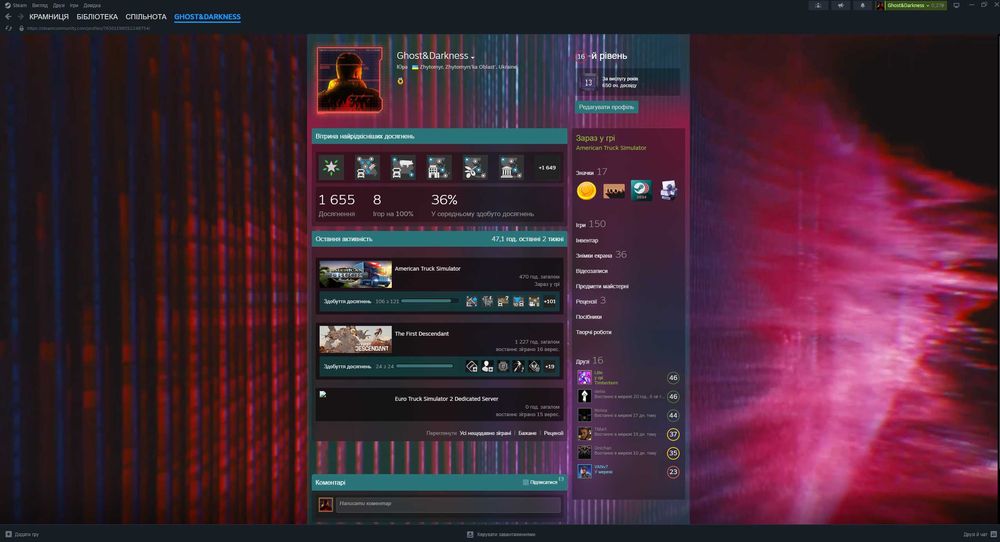Open the museum building achievement icon
This screenshot has width=1000, height=542.
click(511, 167)
